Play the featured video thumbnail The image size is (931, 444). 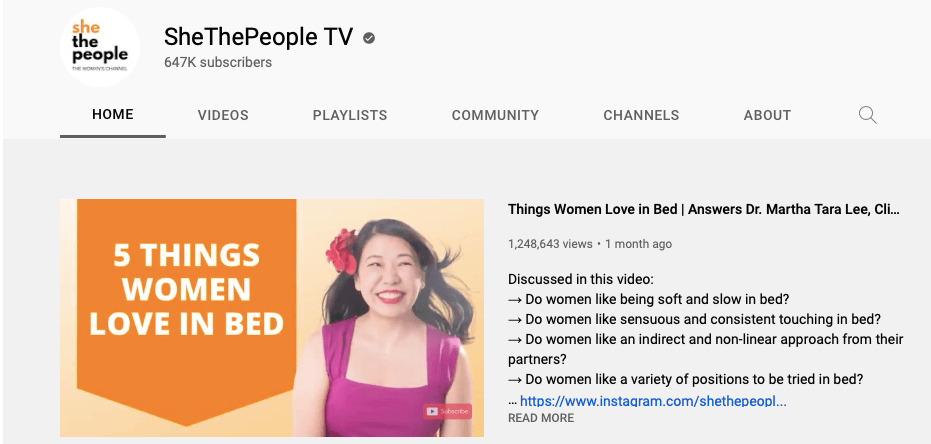pyautogui.click(x=271, y=317)
